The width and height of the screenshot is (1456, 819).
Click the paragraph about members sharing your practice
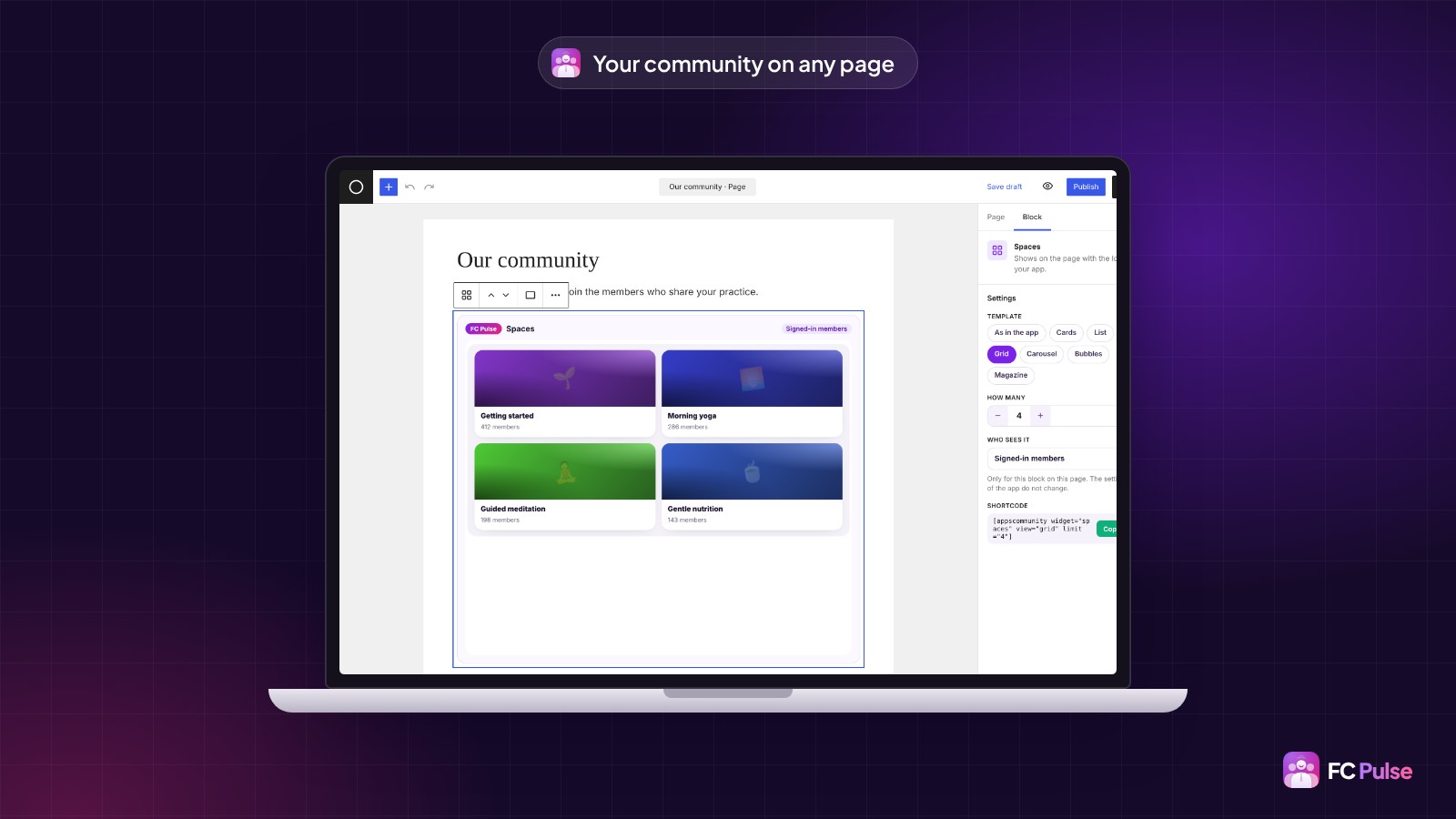[663, 292]
